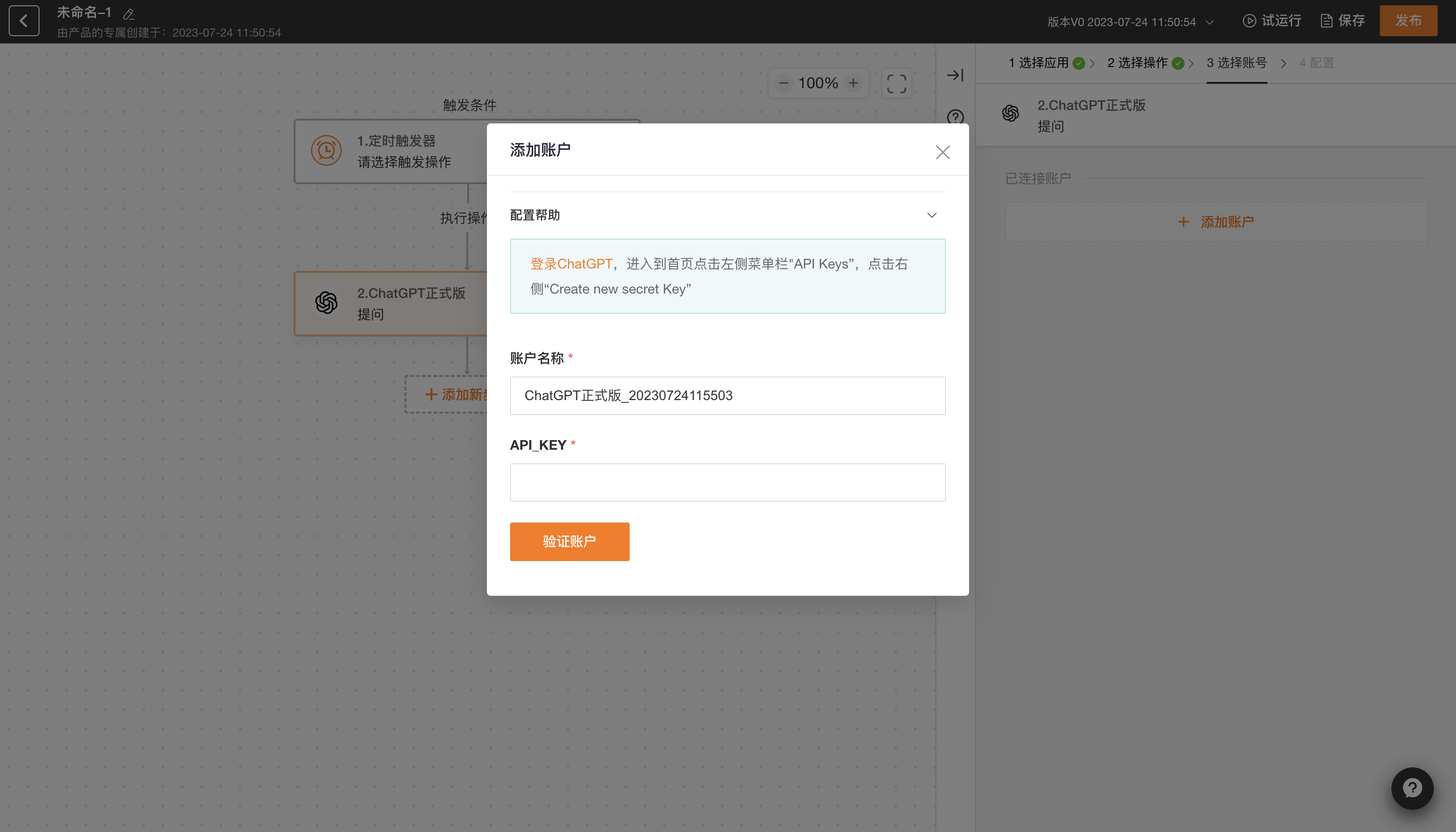Click the 试运行 test run button

(1272, 21)
